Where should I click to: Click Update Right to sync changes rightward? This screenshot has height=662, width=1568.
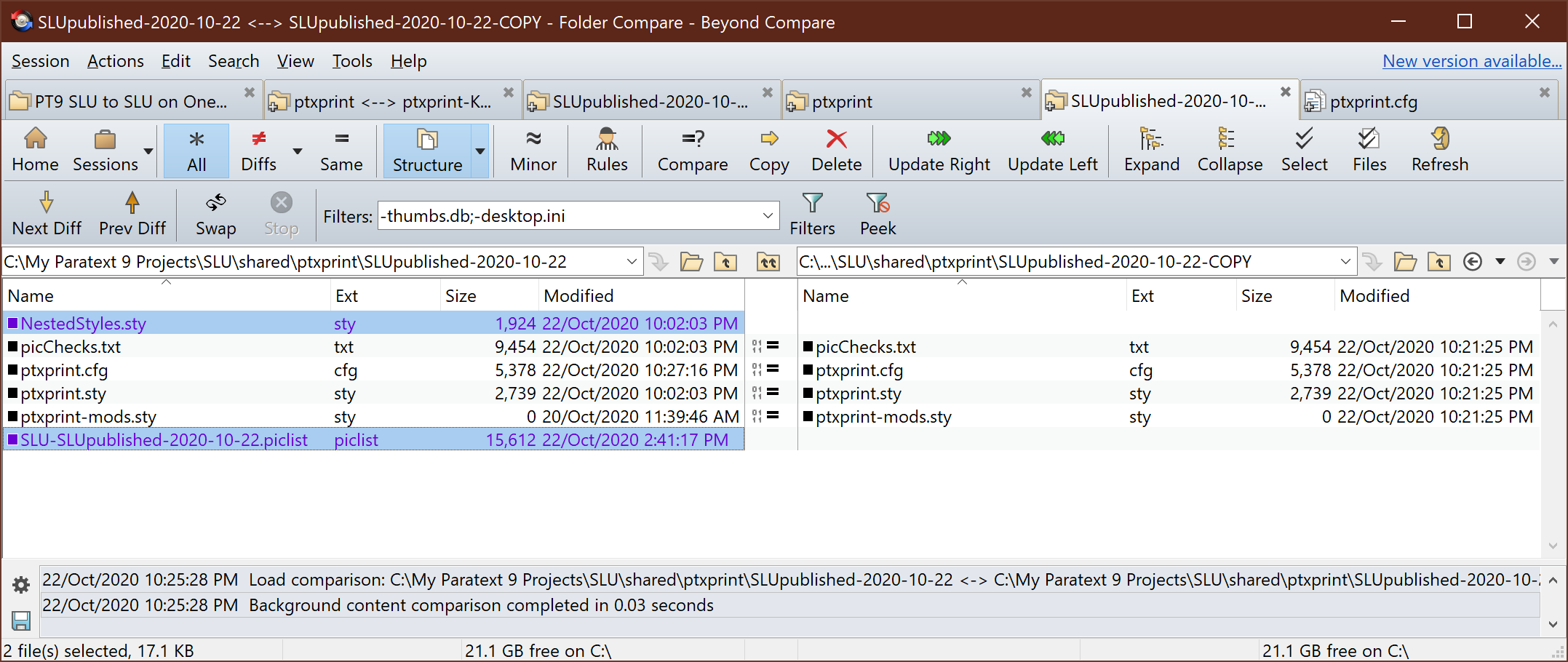click(x=938, y=149)
